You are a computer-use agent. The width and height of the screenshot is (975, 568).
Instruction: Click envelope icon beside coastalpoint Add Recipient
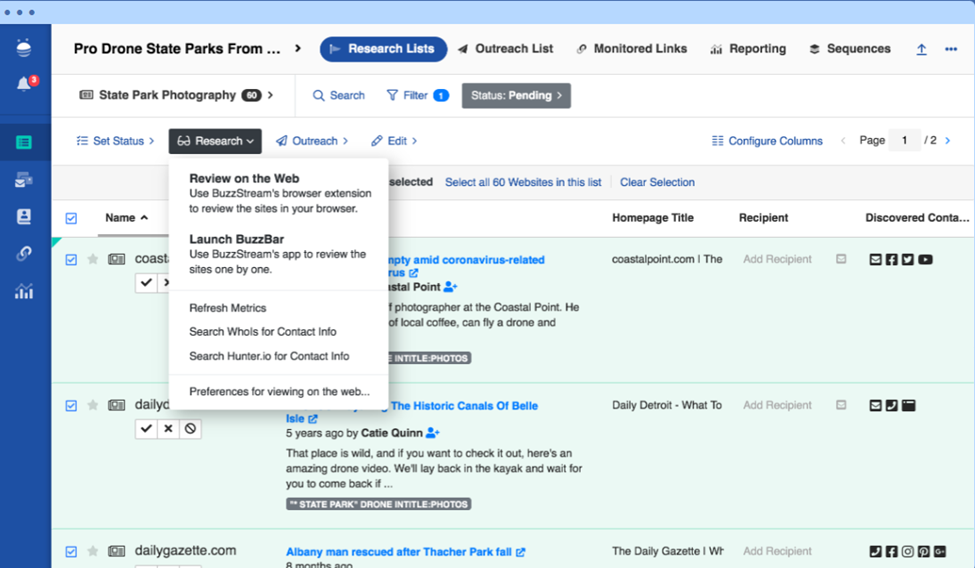pyautogui.click(x=841, y=259)
